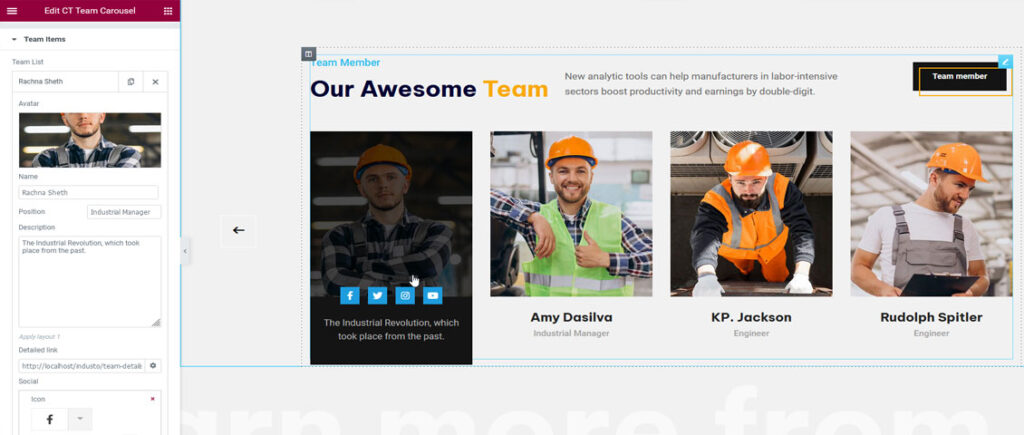1024x435 pixels.
Task: Click the Instagram icon on team card
Action: (x=405, y=295)
